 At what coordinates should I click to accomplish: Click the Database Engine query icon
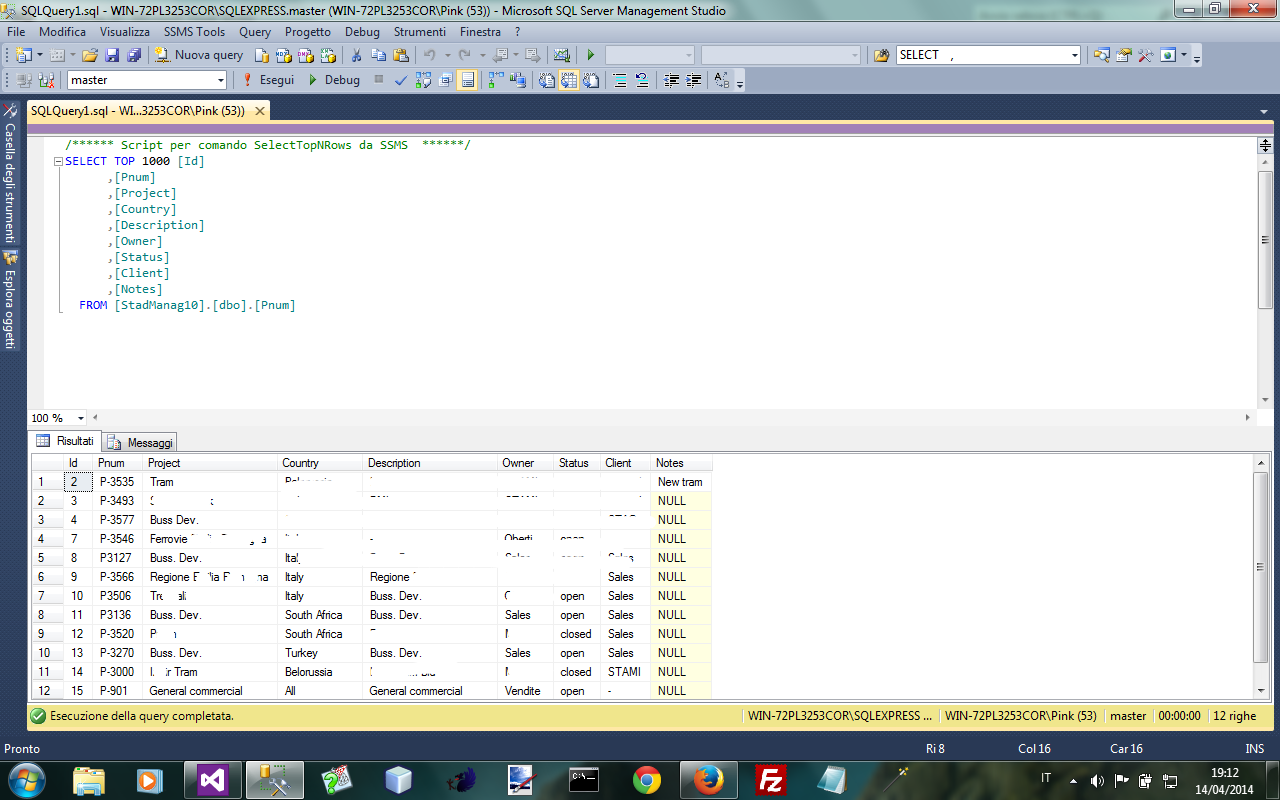click(x=261, y=55)
